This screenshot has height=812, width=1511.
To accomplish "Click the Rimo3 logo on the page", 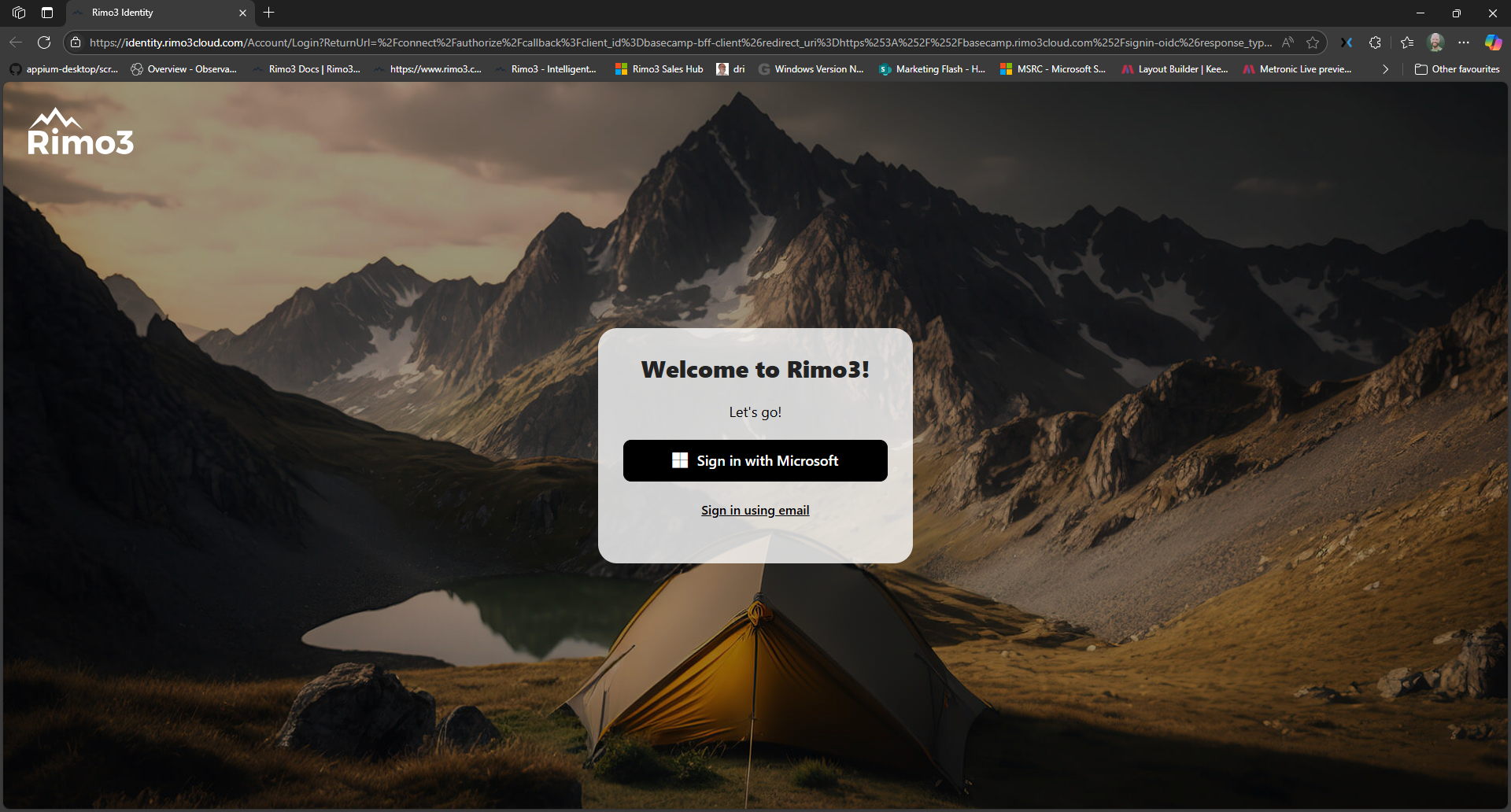I will tap(80, 132).
